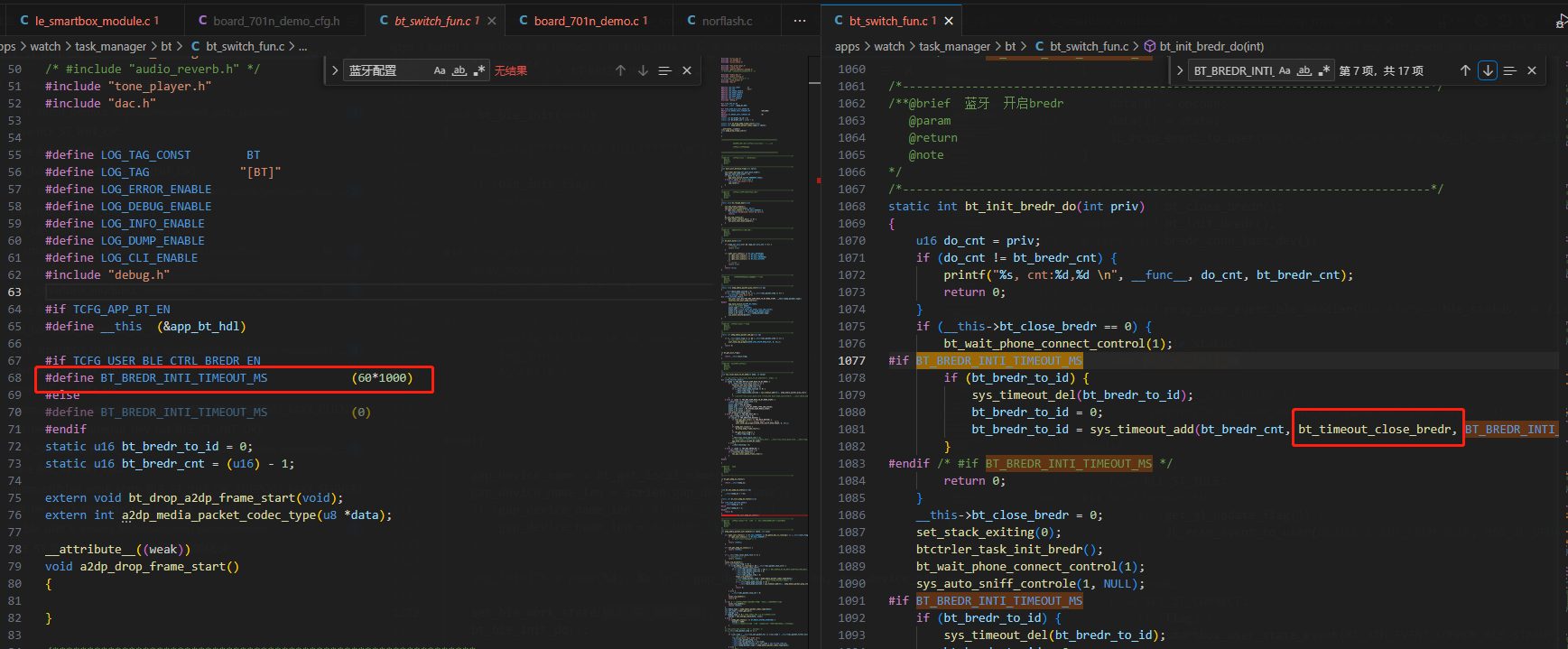Open watch breadcrumb dropdown in left pane
The width and height of the screenshot is (1568, 649).
tap(45, 46)
